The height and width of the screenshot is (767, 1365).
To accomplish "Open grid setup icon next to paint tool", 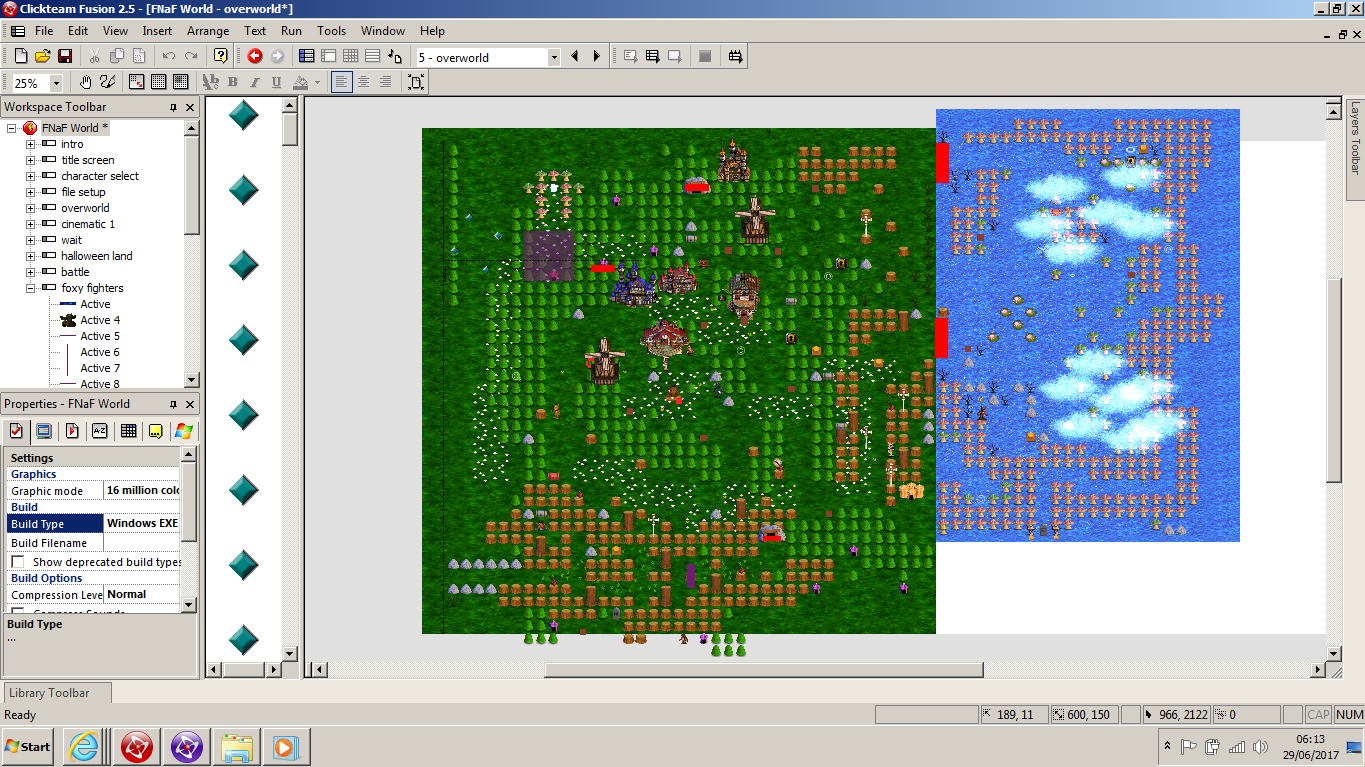I will [x=137, y=82].
